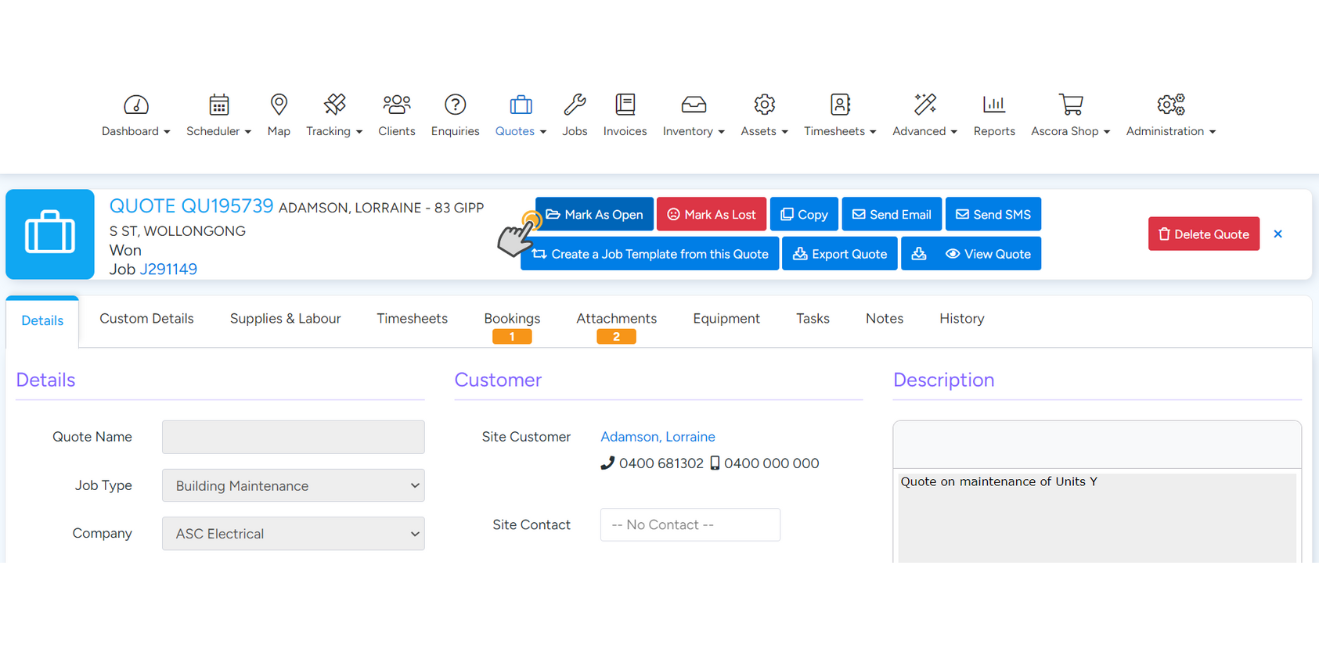The image size is (1319, 647).
Task: Close the quote with the X
Action: pyautogui.click(x=1277, y=234)
